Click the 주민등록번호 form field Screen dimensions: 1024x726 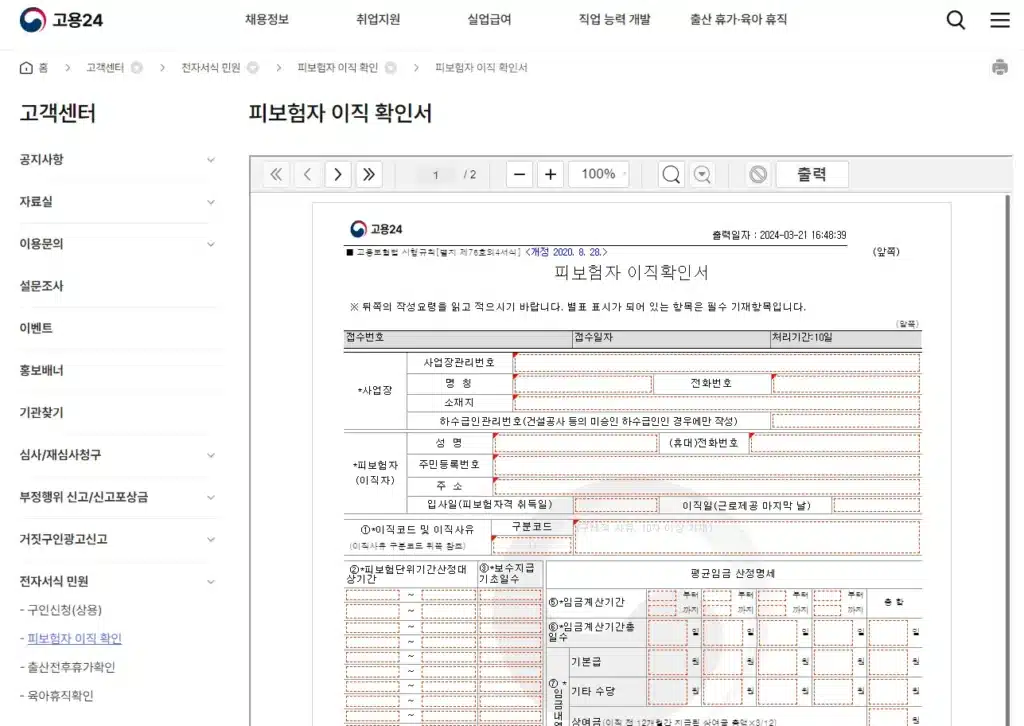(707, 465)
